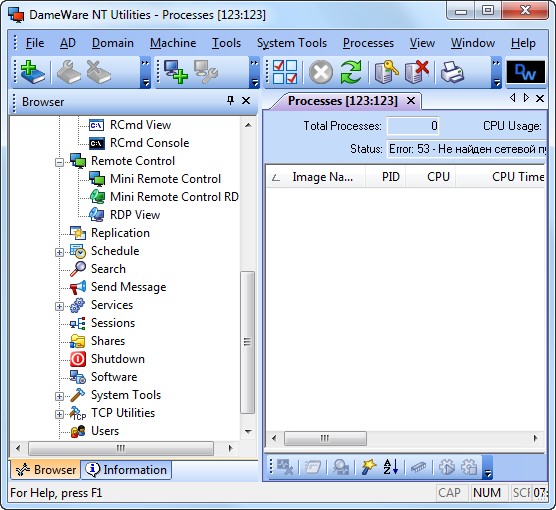Click the find process binoculars icon
Viewport: 556px width, 510px height.
click(341, 467)
